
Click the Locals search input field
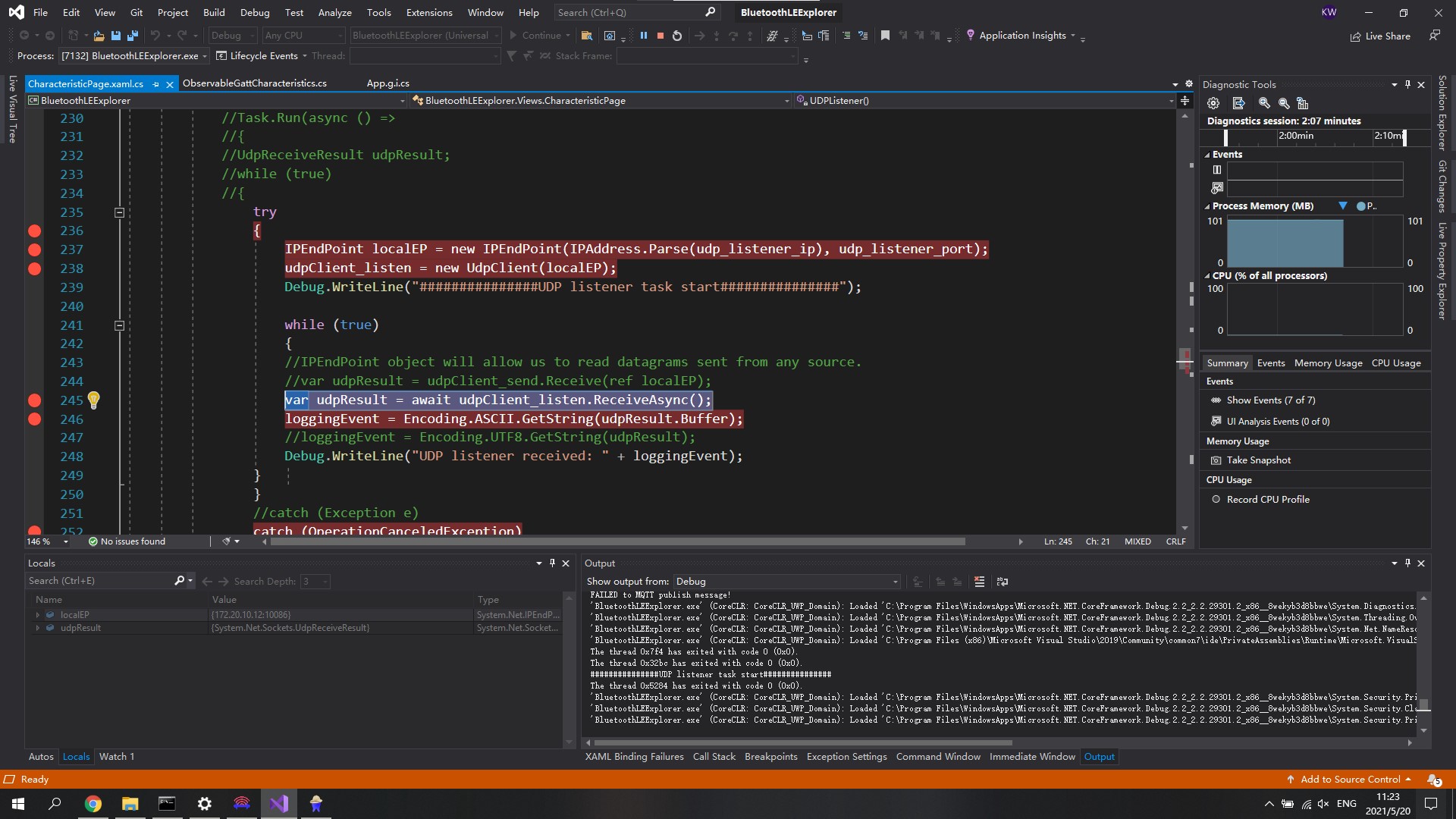(x=100, y=582)
